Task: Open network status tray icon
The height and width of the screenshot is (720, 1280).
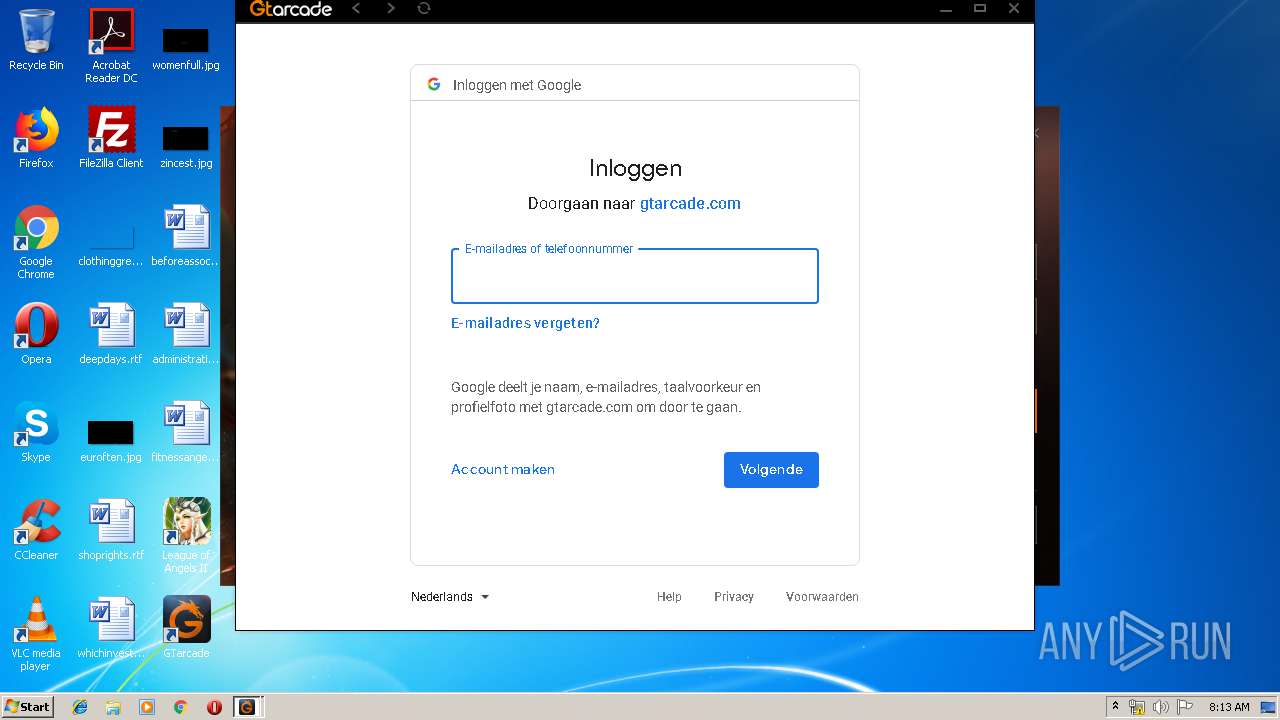Action: [1137, 707]
